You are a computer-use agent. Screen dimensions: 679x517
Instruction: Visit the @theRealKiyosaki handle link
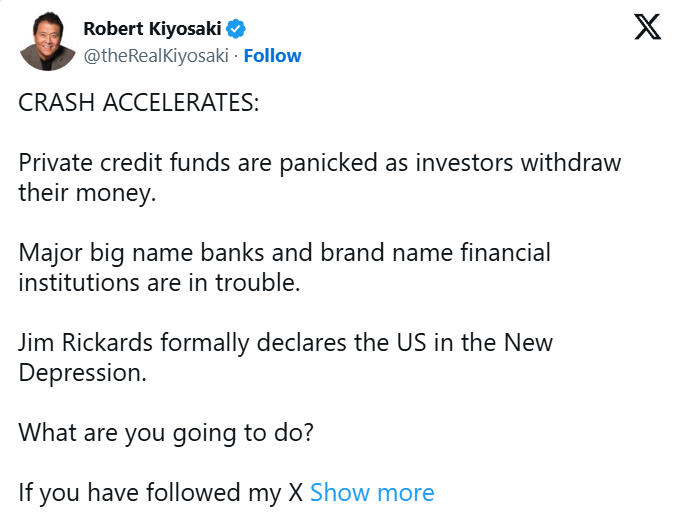pos(155,56)
